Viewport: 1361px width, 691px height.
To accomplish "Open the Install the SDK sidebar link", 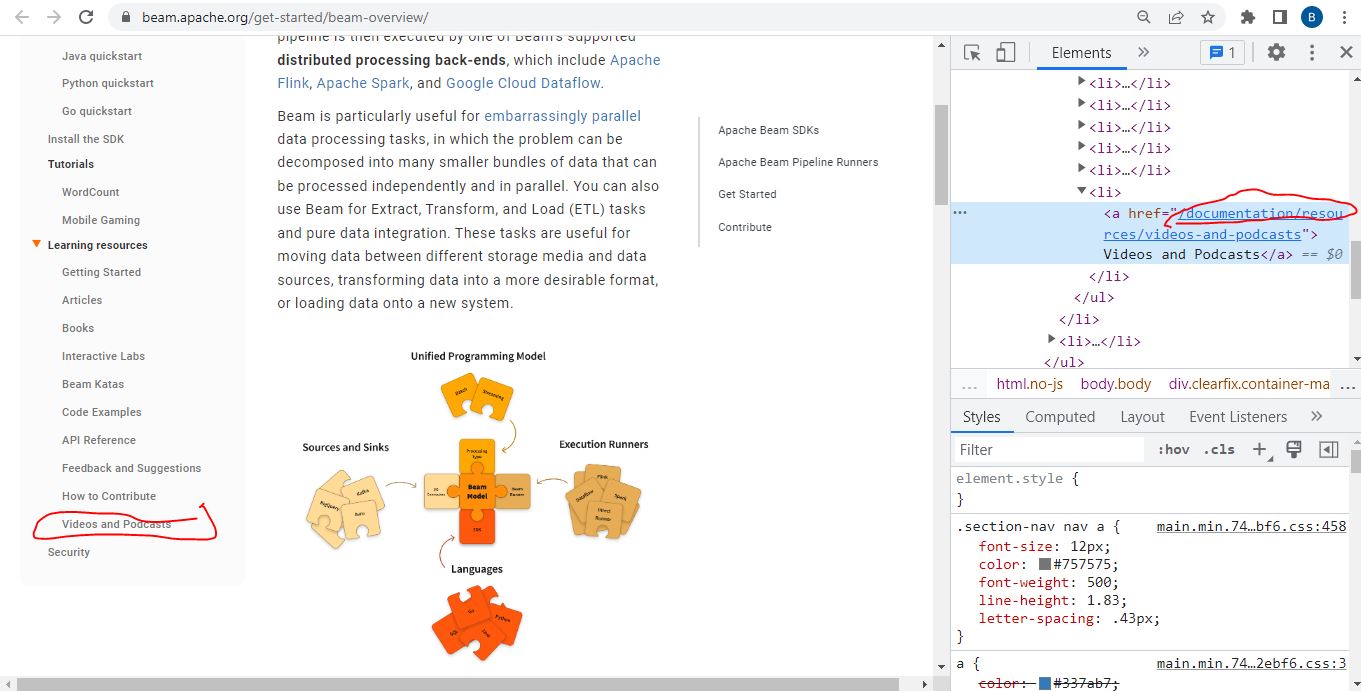I will [86, 139].
